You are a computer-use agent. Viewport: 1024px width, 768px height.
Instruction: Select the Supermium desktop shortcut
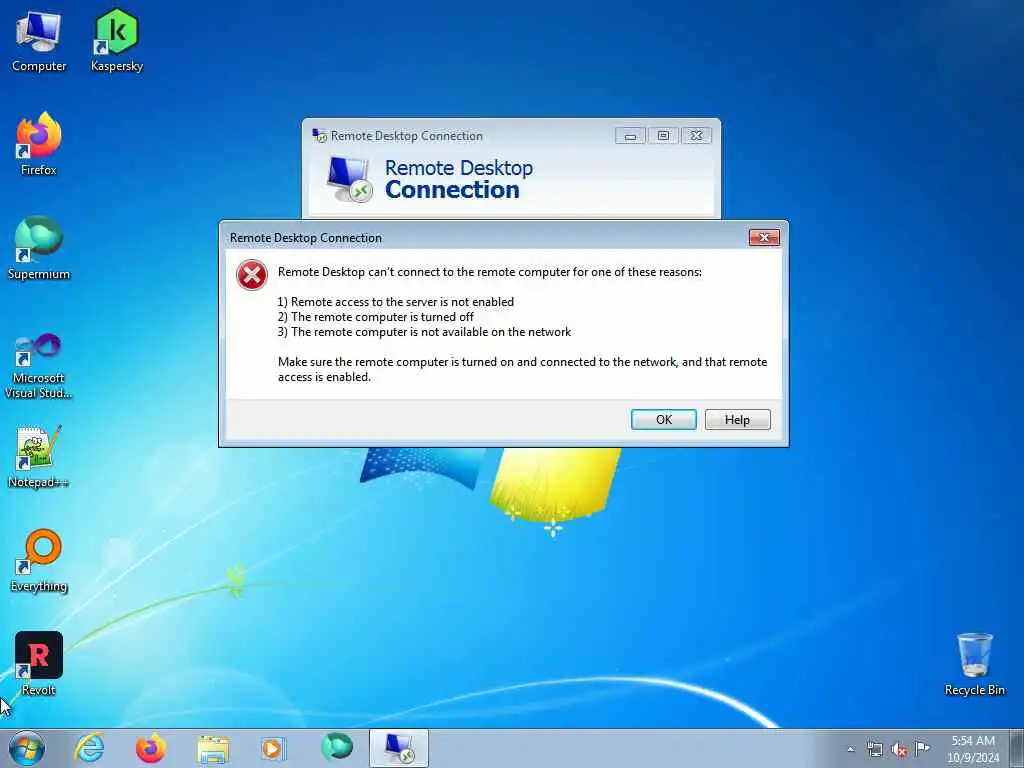click(39, 248)
